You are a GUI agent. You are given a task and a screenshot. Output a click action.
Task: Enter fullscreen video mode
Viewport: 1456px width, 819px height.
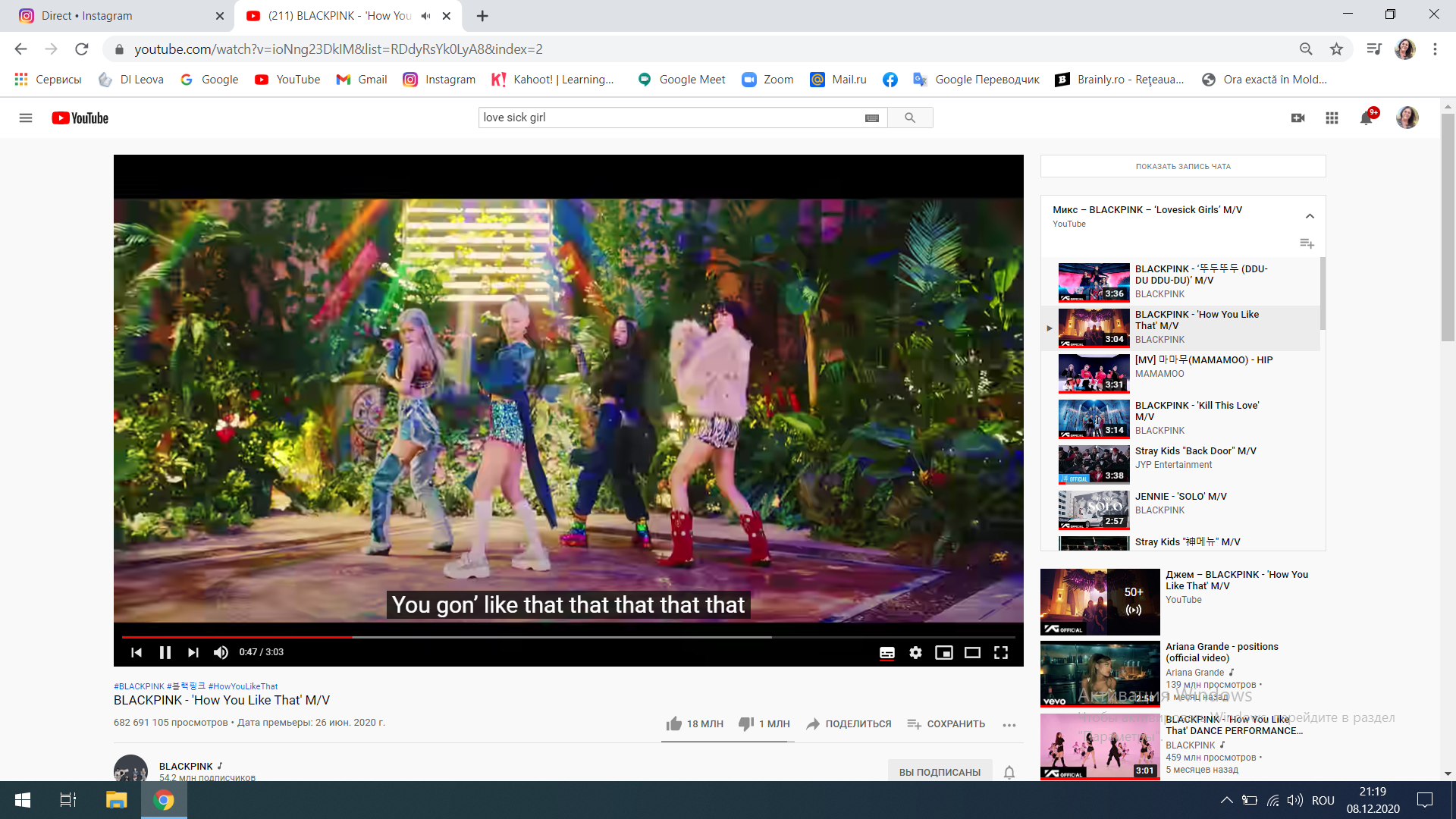tap(1001, 652)
